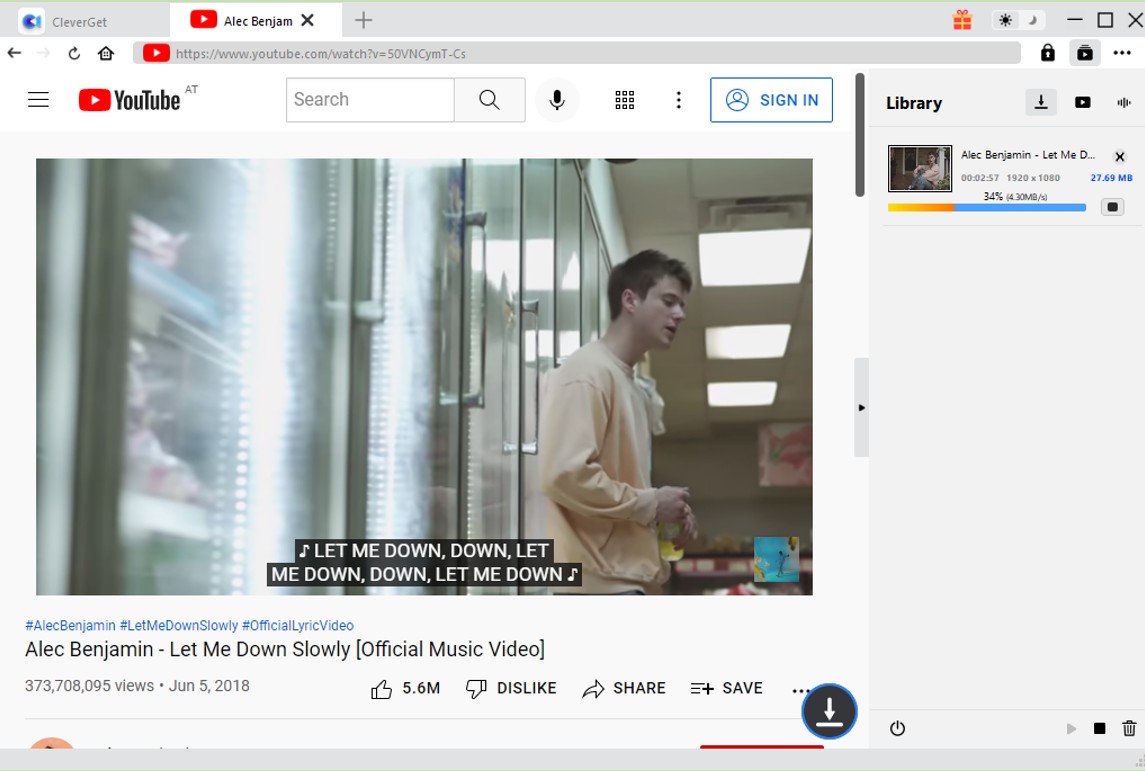Open a new browser tab
The width and height of the screenshot is (1145, 771).
point(364,20)
